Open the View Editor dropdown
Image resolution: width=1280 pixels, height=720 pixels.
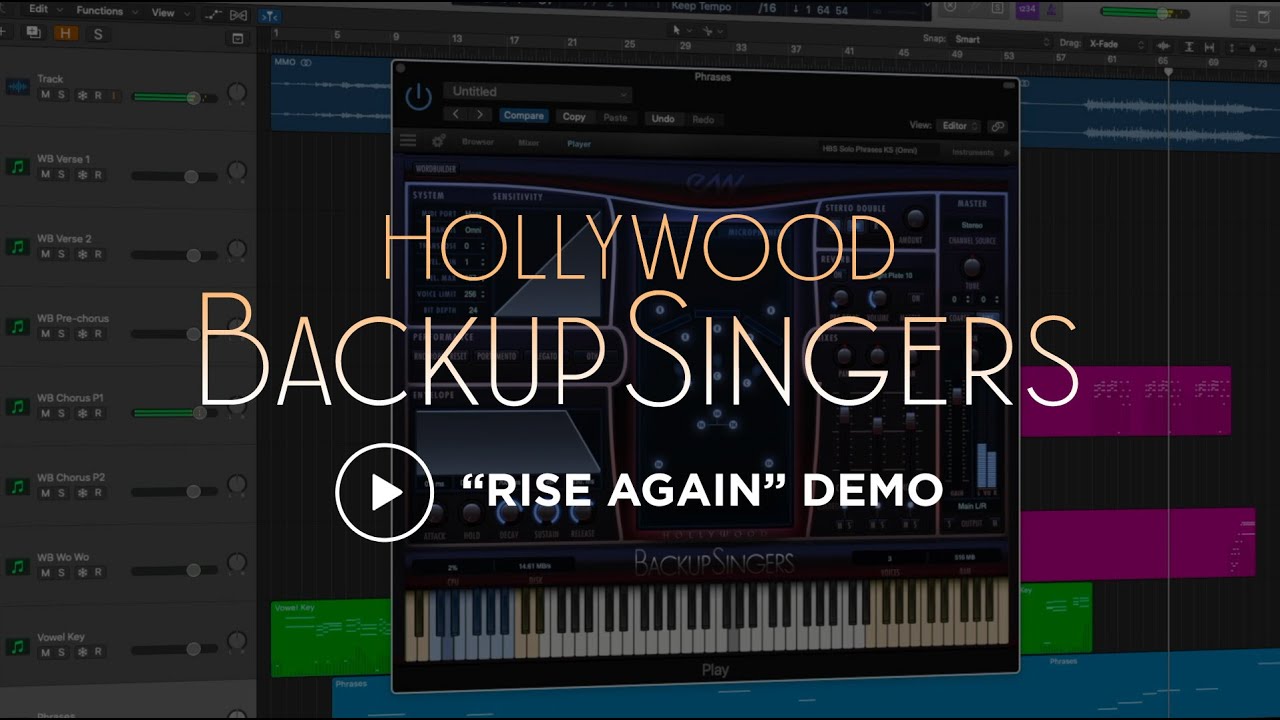(959, 126)
